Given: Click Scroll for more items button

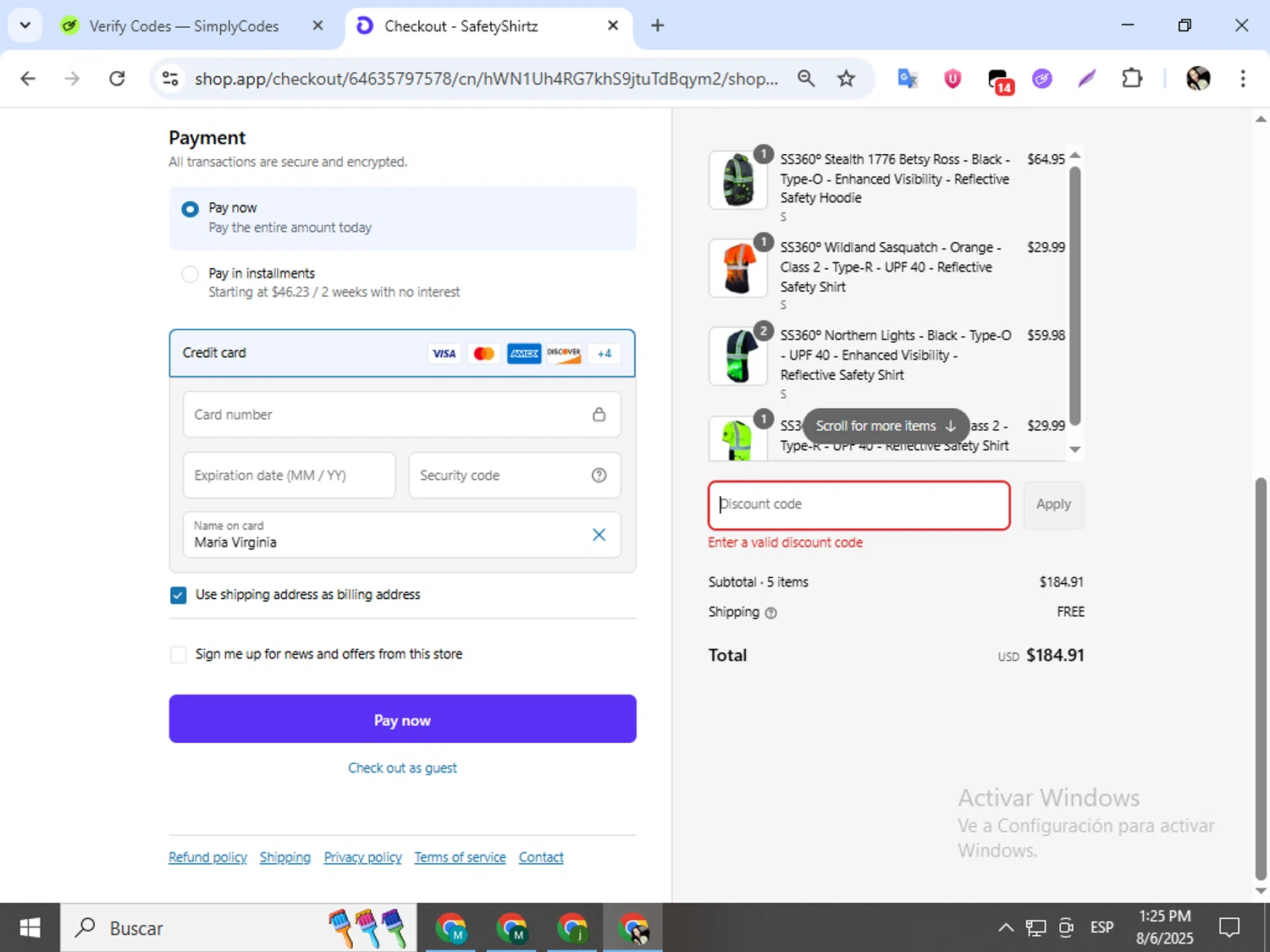Looking at the screenshot, I should click(x=886, y=426).
